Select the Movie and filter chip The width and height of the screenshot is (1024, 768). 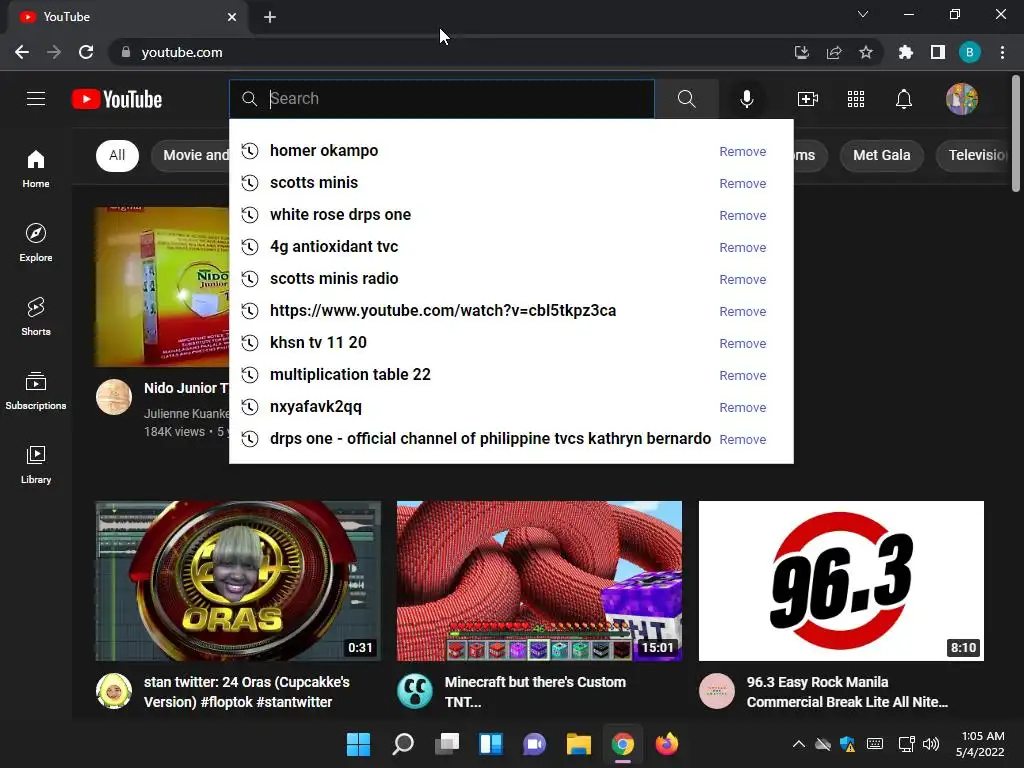[191, 155]
